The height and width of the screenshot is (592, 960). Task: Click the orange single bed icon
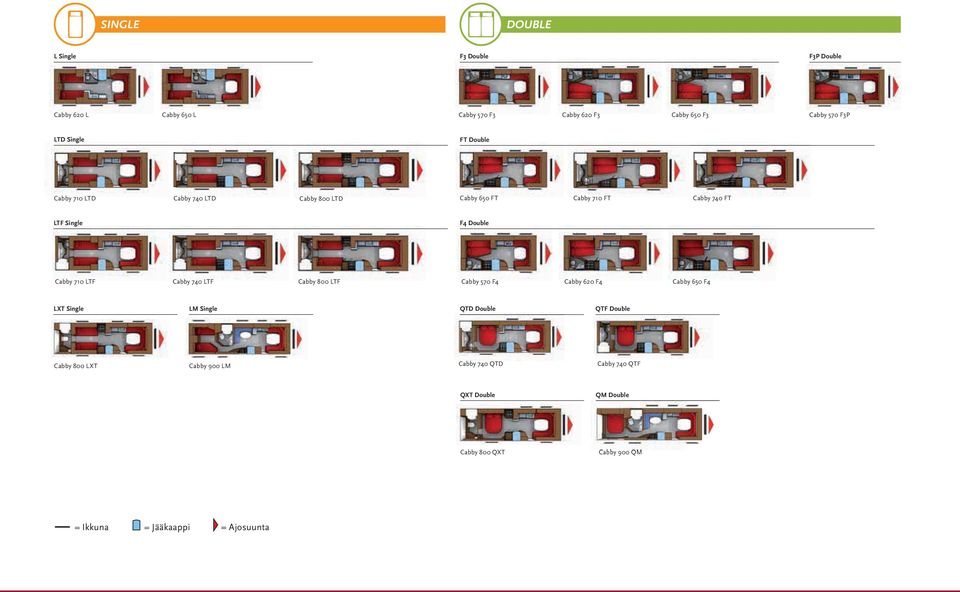[x=75, y=24]
